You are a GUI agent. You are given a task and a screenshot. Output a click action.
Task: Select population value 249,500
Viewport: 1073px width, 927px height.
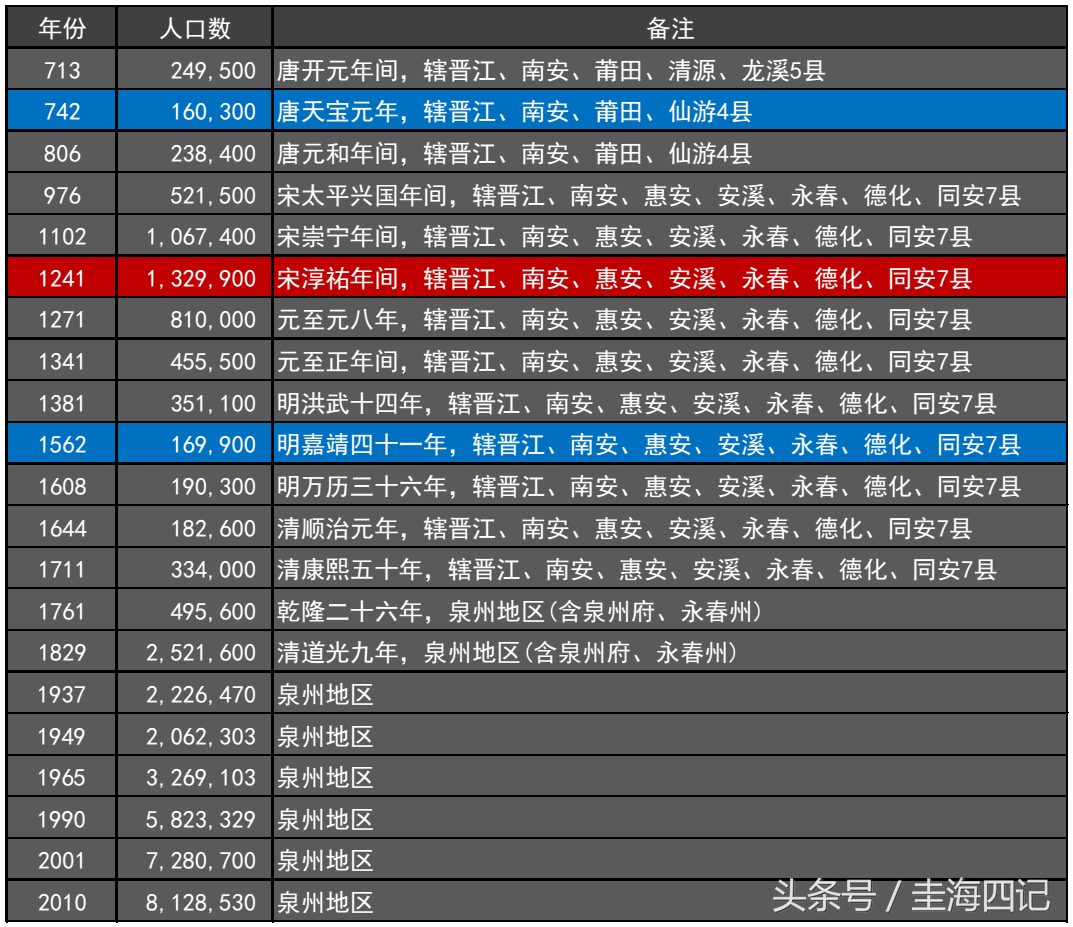[x=213, y=70]
